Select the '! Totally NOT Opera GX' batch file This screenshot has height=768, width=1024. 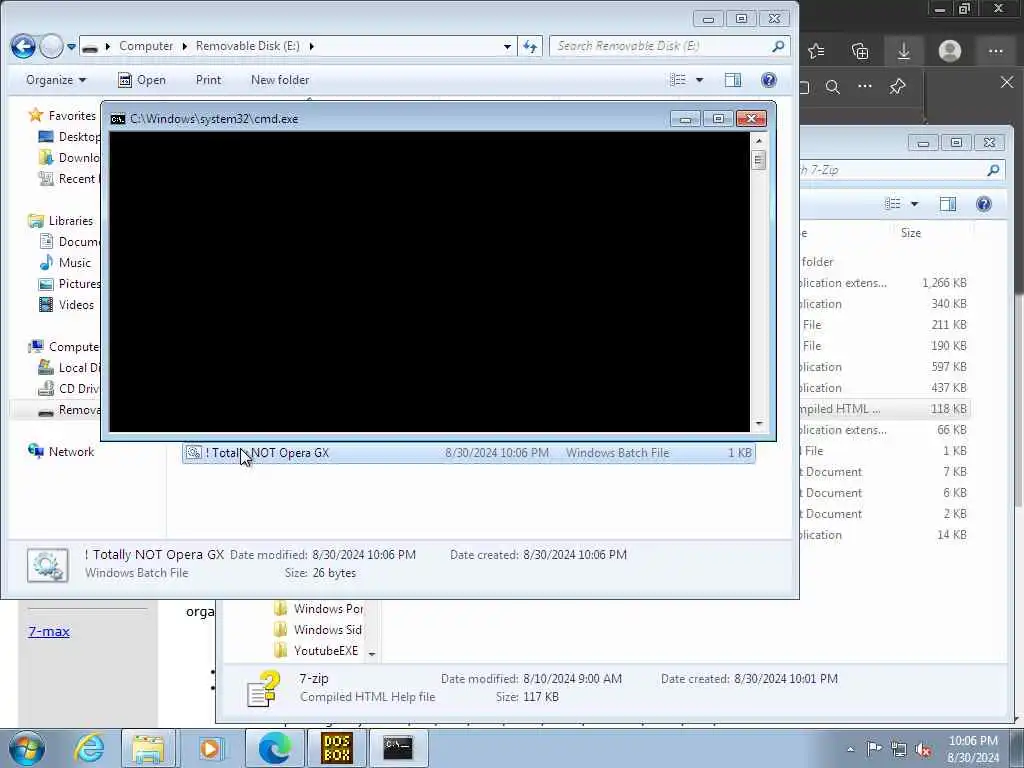tap(469, 453)
